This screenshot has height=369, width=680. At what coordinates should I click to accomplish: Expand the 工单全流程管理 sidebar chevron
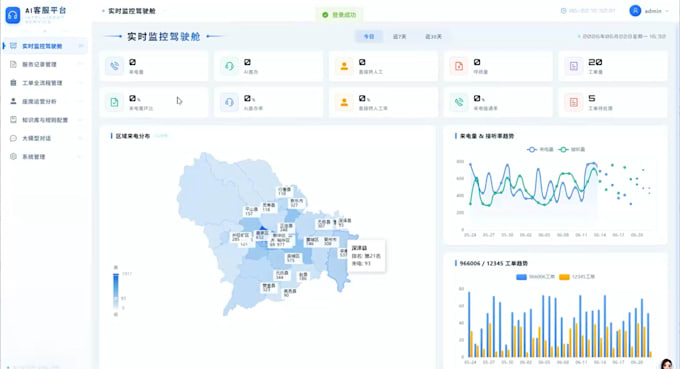[81, 83]
